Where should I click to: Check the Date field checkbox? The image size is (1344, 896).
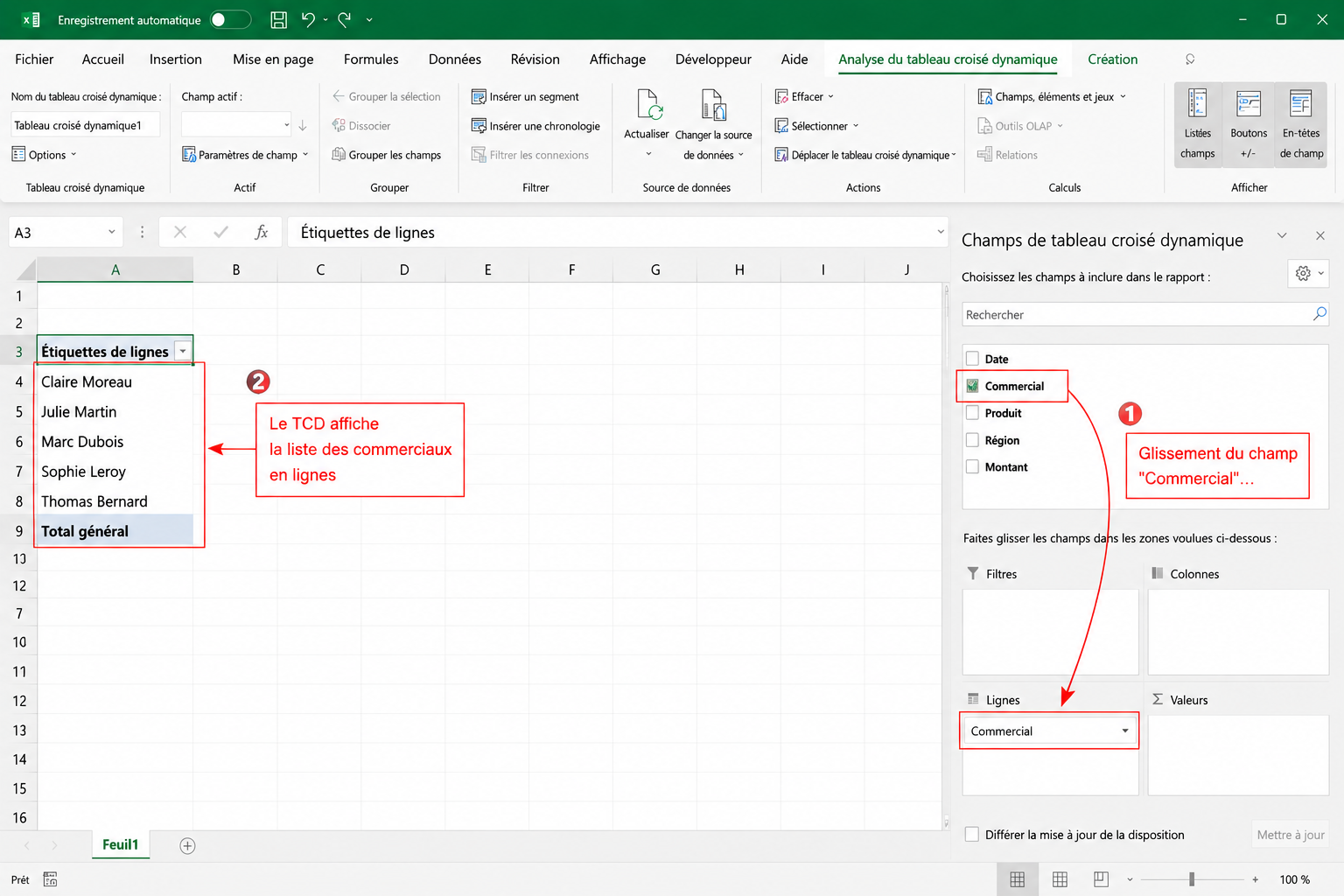coord(972,359)
